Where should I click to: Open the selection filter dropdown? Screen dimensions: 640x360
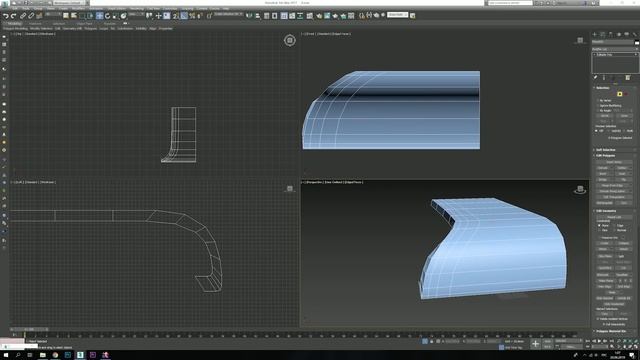pyautogui.click(x=53, y=14)
